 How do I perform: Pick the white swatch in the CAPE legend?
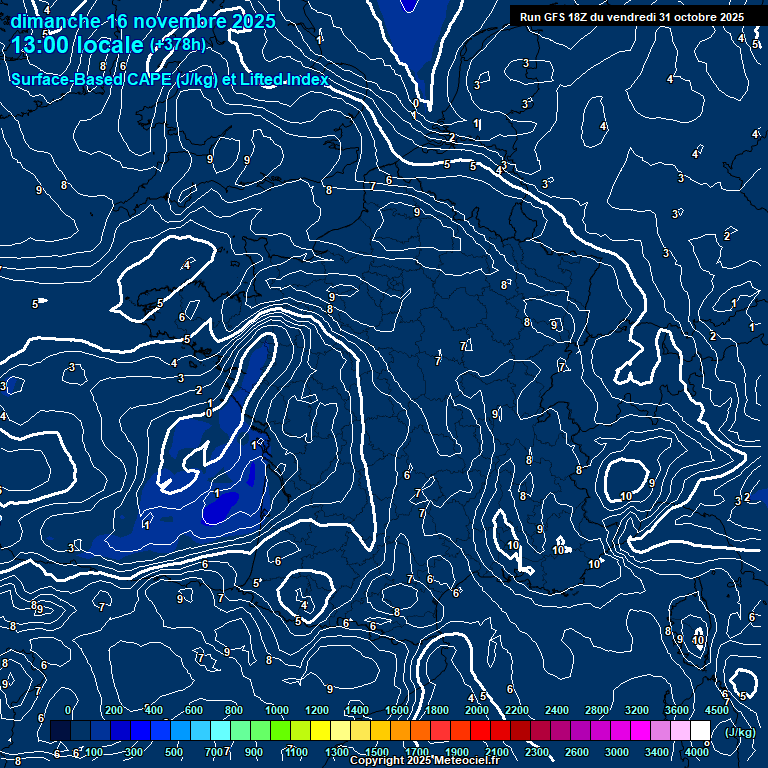point(700,730)
